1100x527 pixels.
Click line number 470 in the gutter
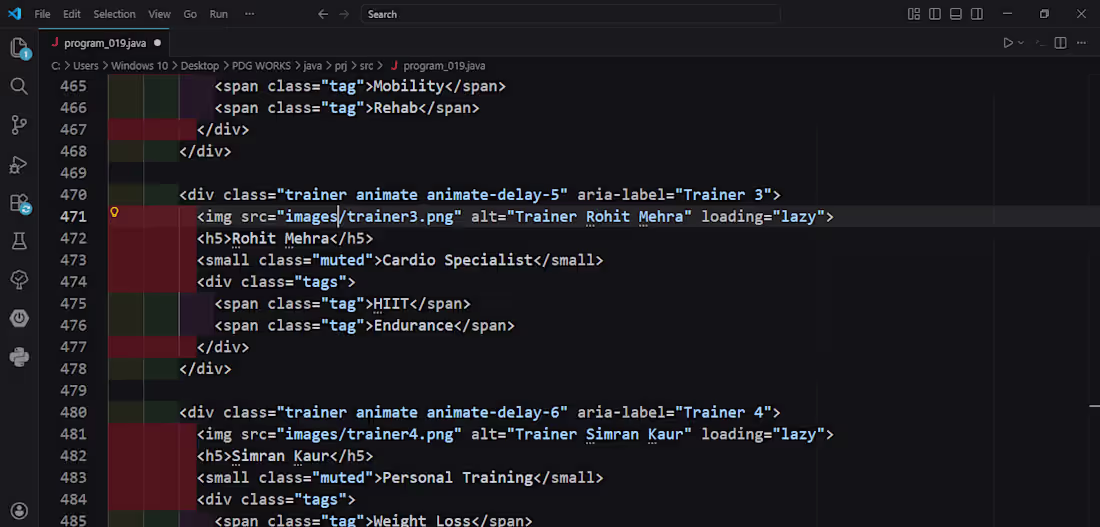pyautogui.click(x=74, y=194)
